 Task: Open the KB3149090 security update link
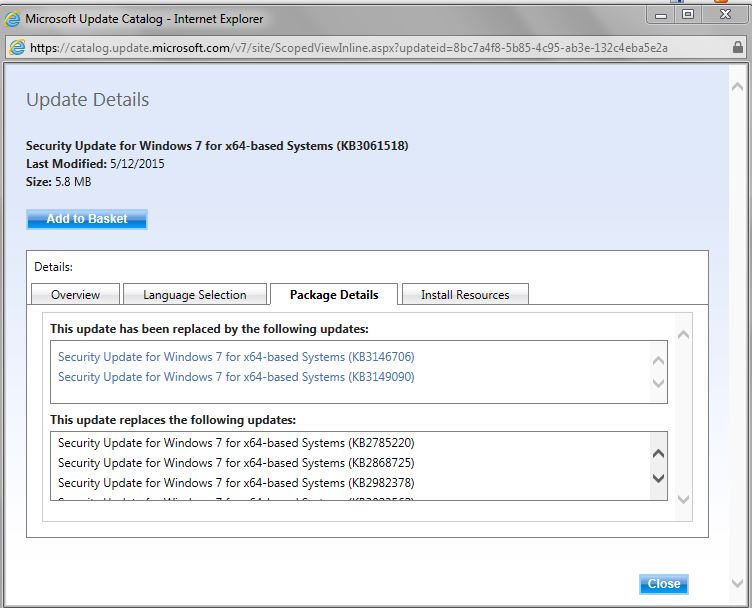click(x=236, y=377)
